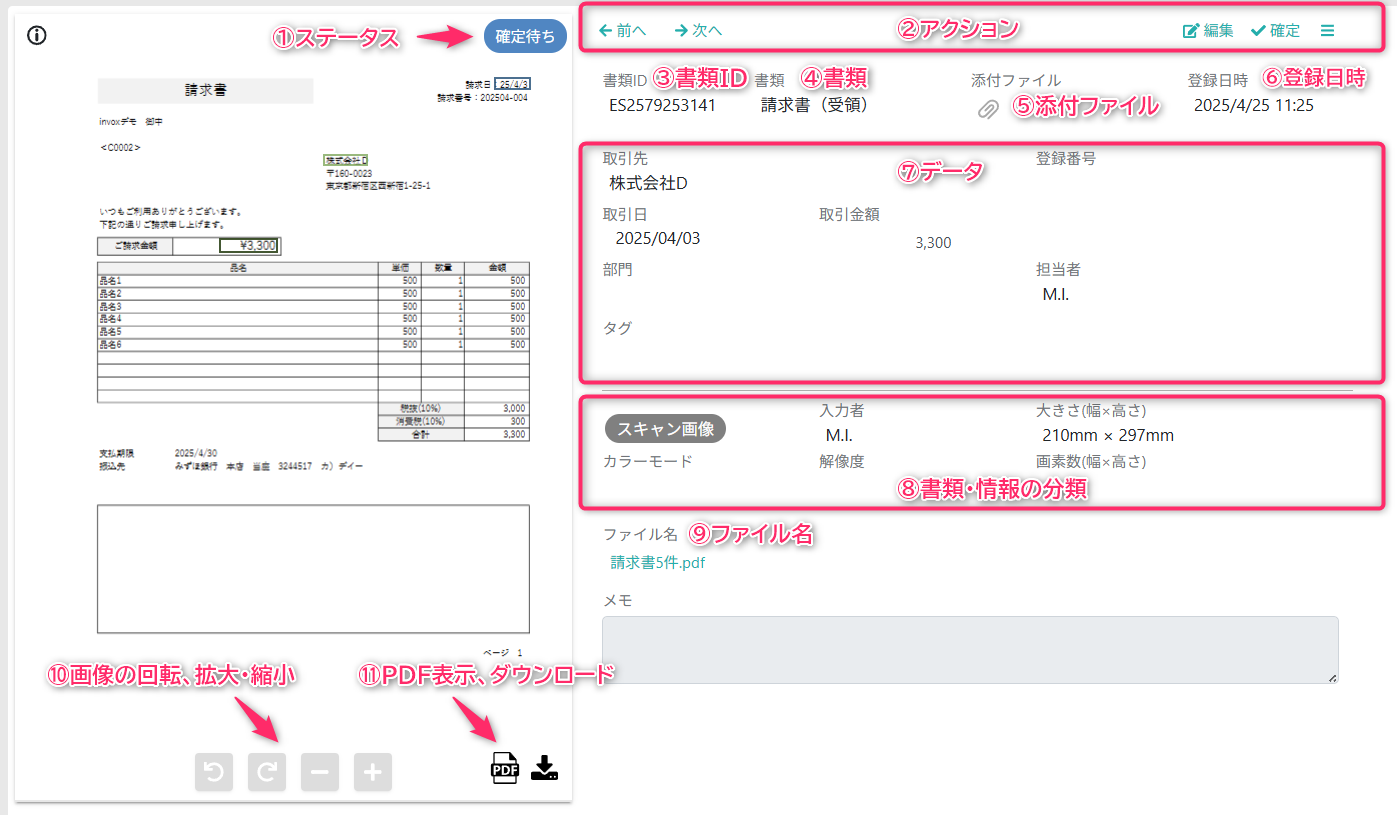Zoom out with the minus button
This screenshot has width=1397, height=815.
pos(320,772)
